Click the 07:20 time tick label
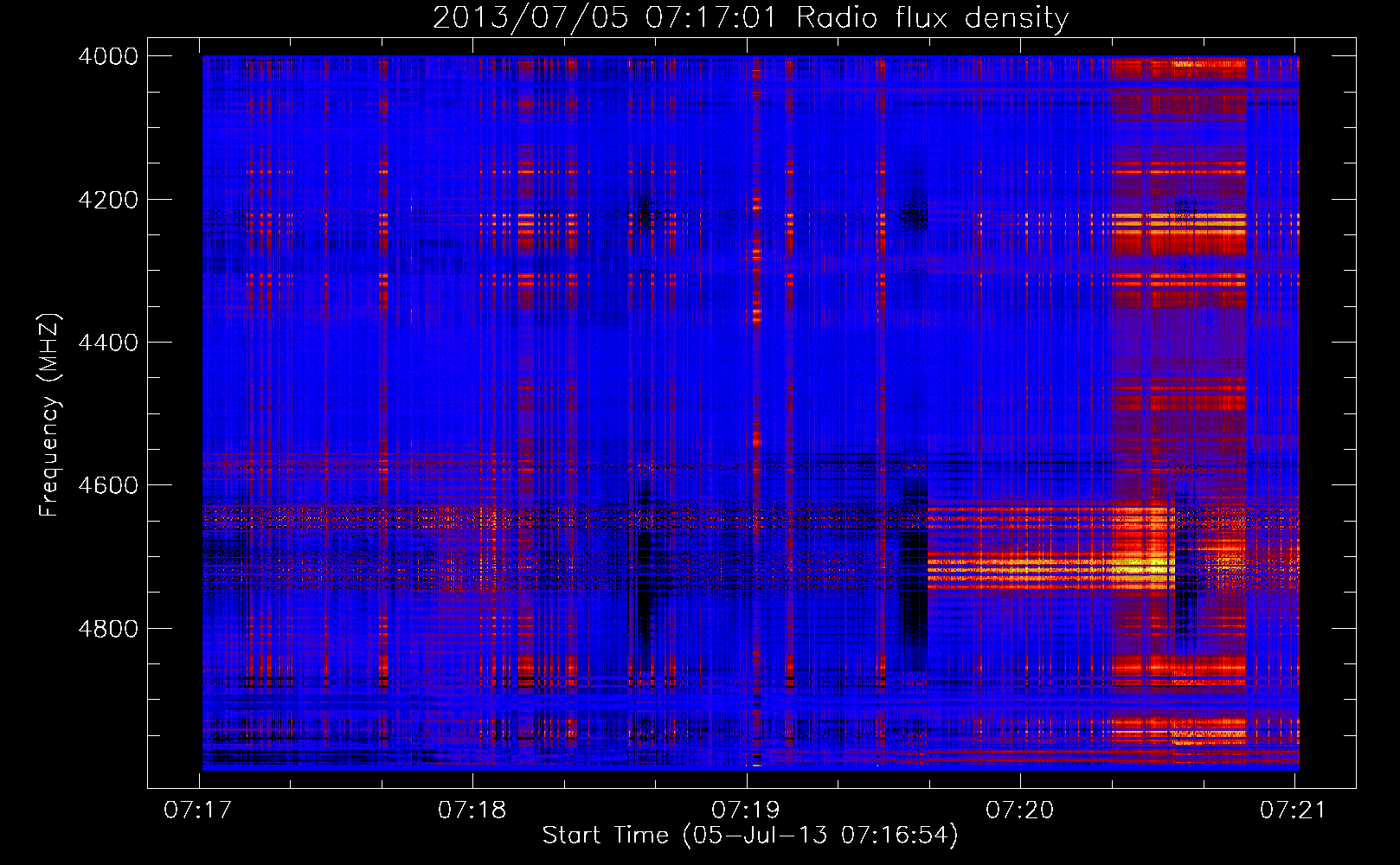Image resolution: width=1400 pixels, height=865 pixels. (1020, 811)
